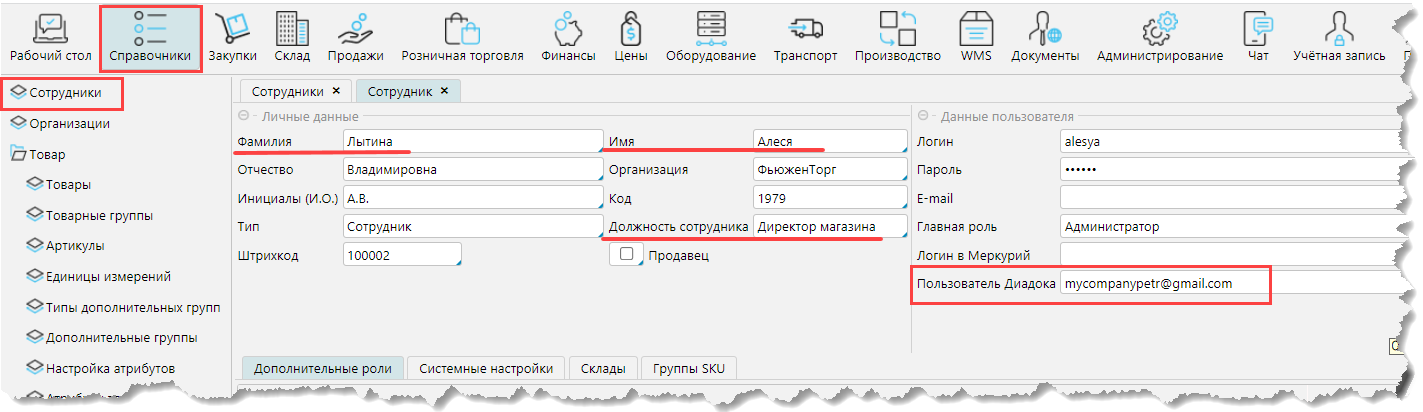Image resolution: width=1423 pixels, height=412 pixels.
Task: Collapse the Товар folder in sidebar
Action: pyautogui.click(x=19, y=154)
